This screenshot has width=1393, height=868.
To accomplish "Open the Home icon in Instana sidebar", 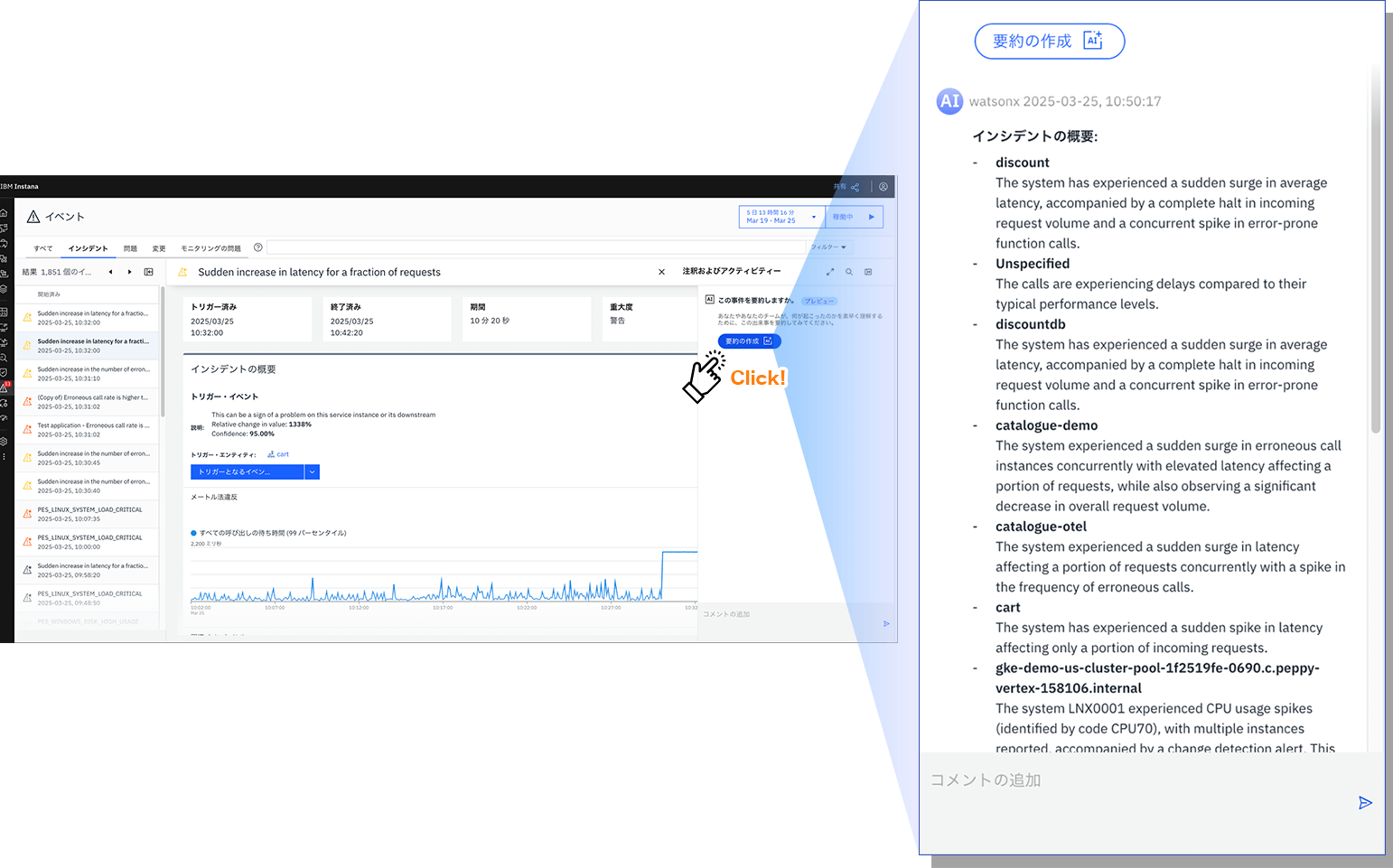I will tap(4, 214).
